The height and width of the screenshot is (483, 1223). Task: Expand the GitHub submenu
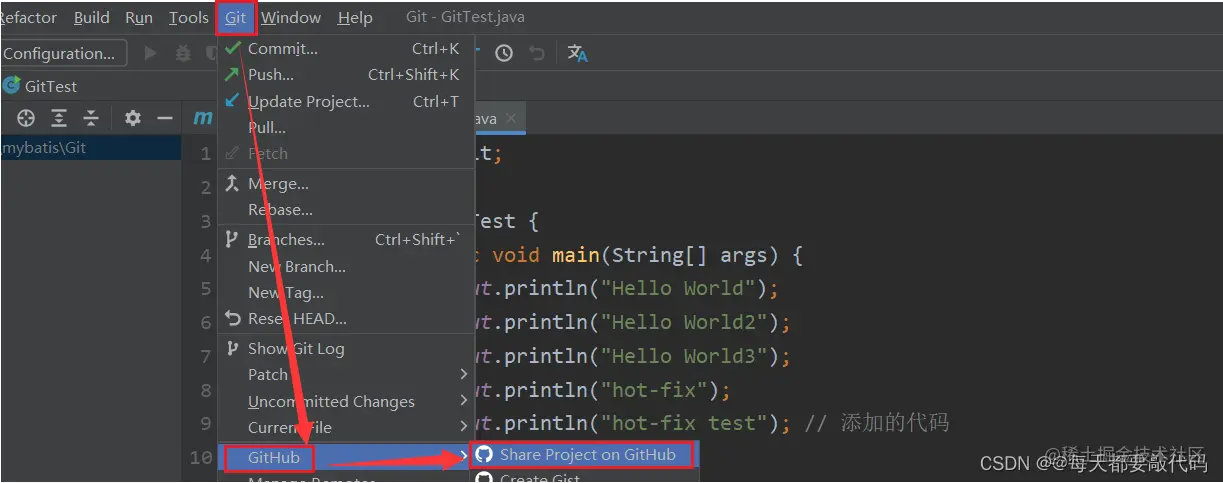345,458
